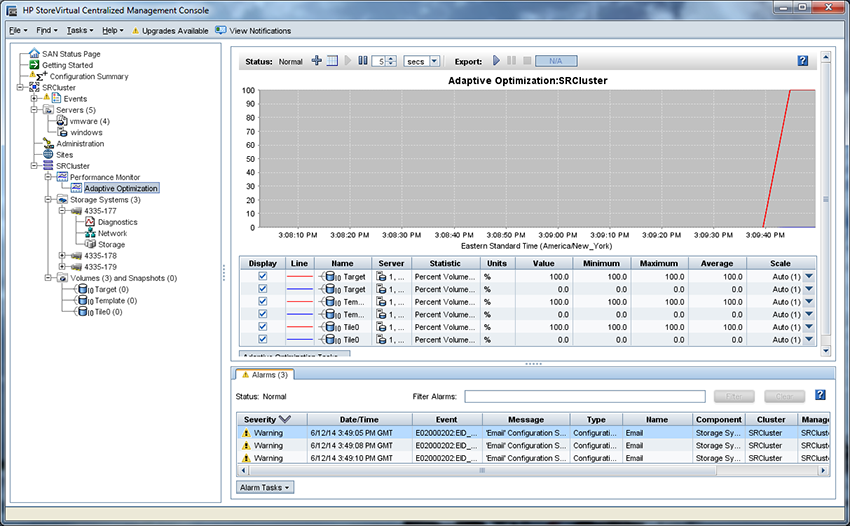Select Network under 4335-177
850x526 pixels.
tap(112, 233)
